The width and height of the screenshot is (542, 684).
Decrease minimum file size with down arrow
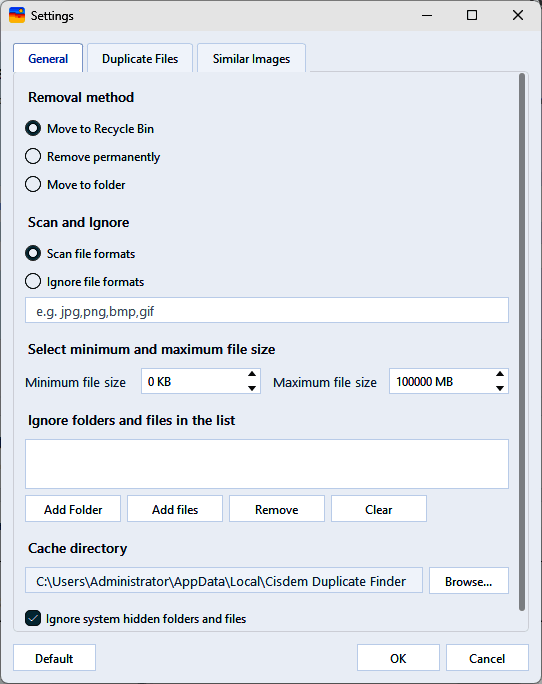coord(252,388)
